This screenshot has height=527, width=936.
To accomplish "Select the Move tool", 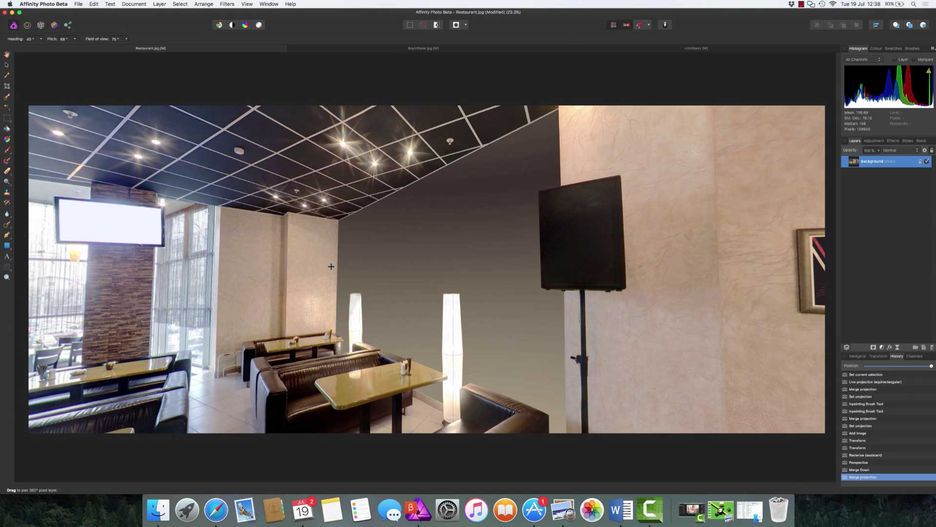I will [7, 64].
